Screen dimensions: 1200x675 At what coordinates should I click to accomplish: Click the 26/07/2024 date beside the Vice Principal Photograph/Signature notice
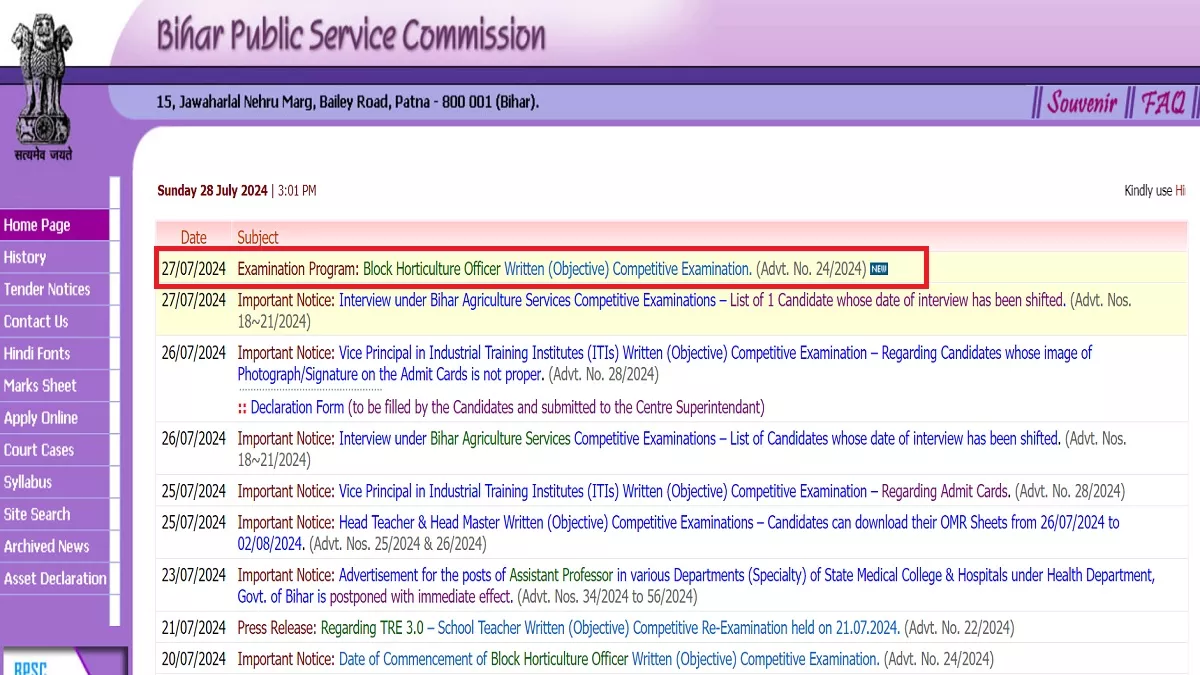point(194,353)
